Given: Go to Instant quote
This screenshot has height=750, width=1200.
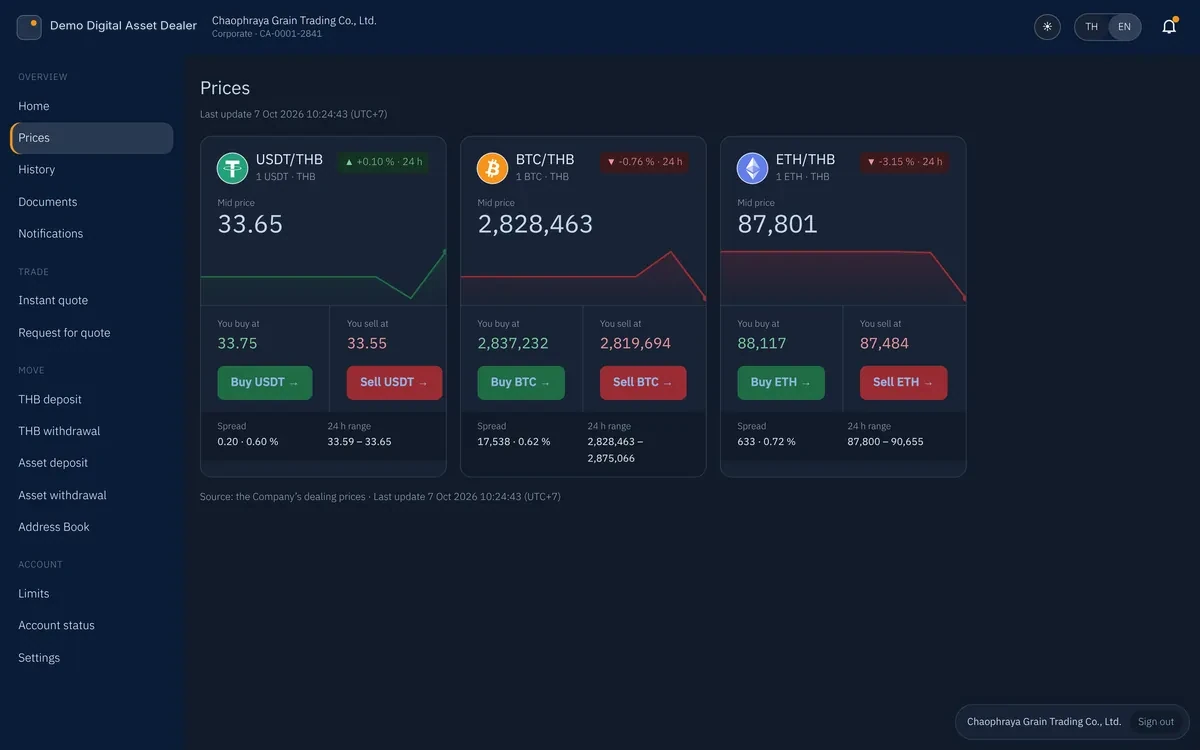Looking at the screenshot, I should [x=92, y=301].
